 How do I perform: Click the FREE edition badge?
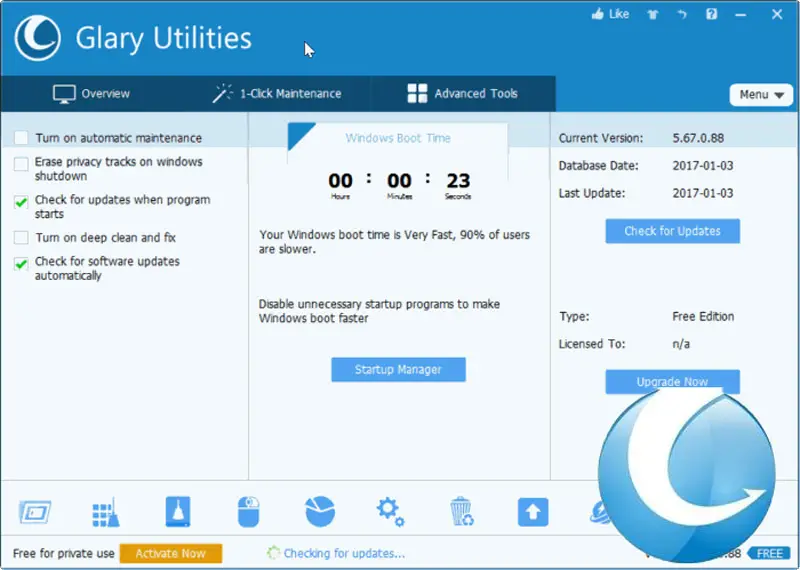pyautogui.click(x=770, y=554)
